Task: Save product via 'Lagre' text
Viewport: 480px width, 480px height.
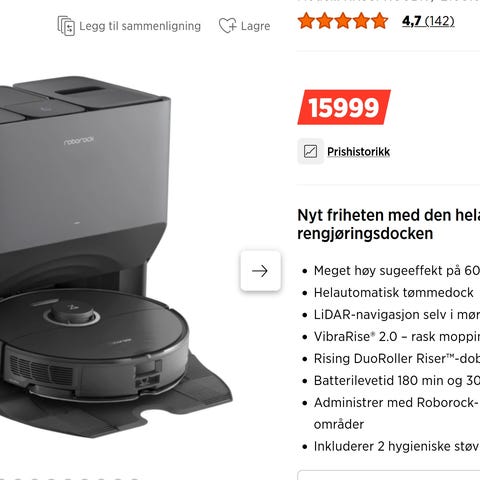Action: [255, 26]
